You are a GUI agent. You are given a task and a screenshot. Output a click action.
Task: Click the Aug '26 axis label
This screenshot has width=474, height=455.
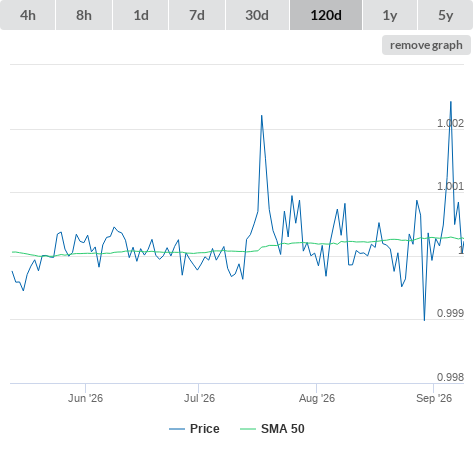point(317,398)
